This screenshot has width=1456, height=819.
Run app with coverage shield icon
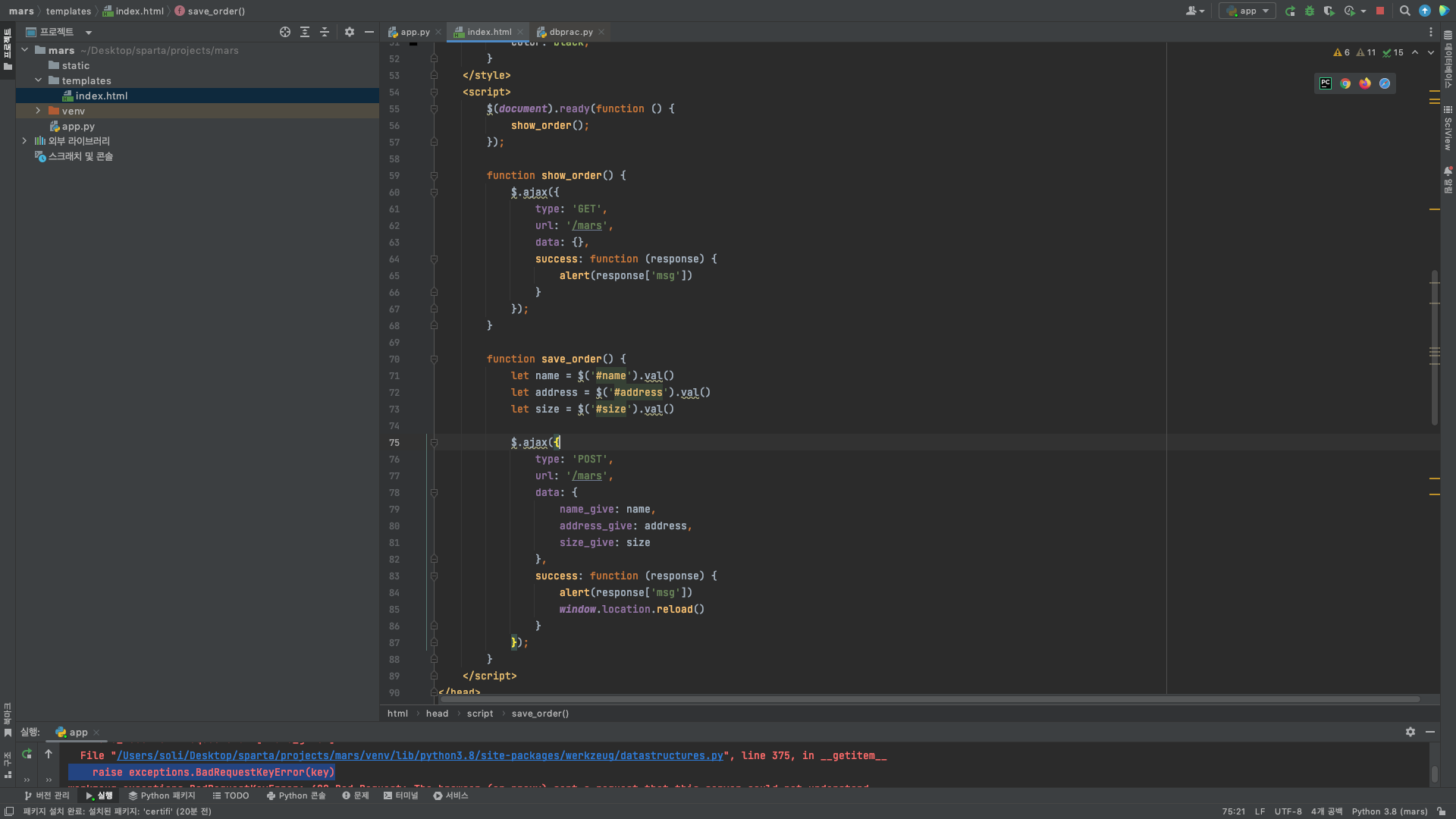[1329, 11]
